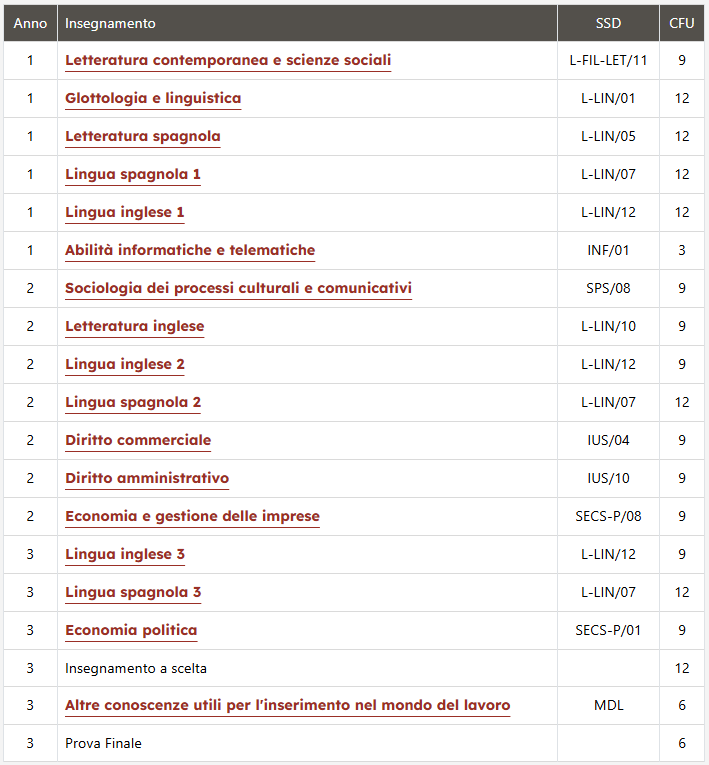Click the Diritto amministrativo link
709x765 pixels.
[x=147, y=479]
